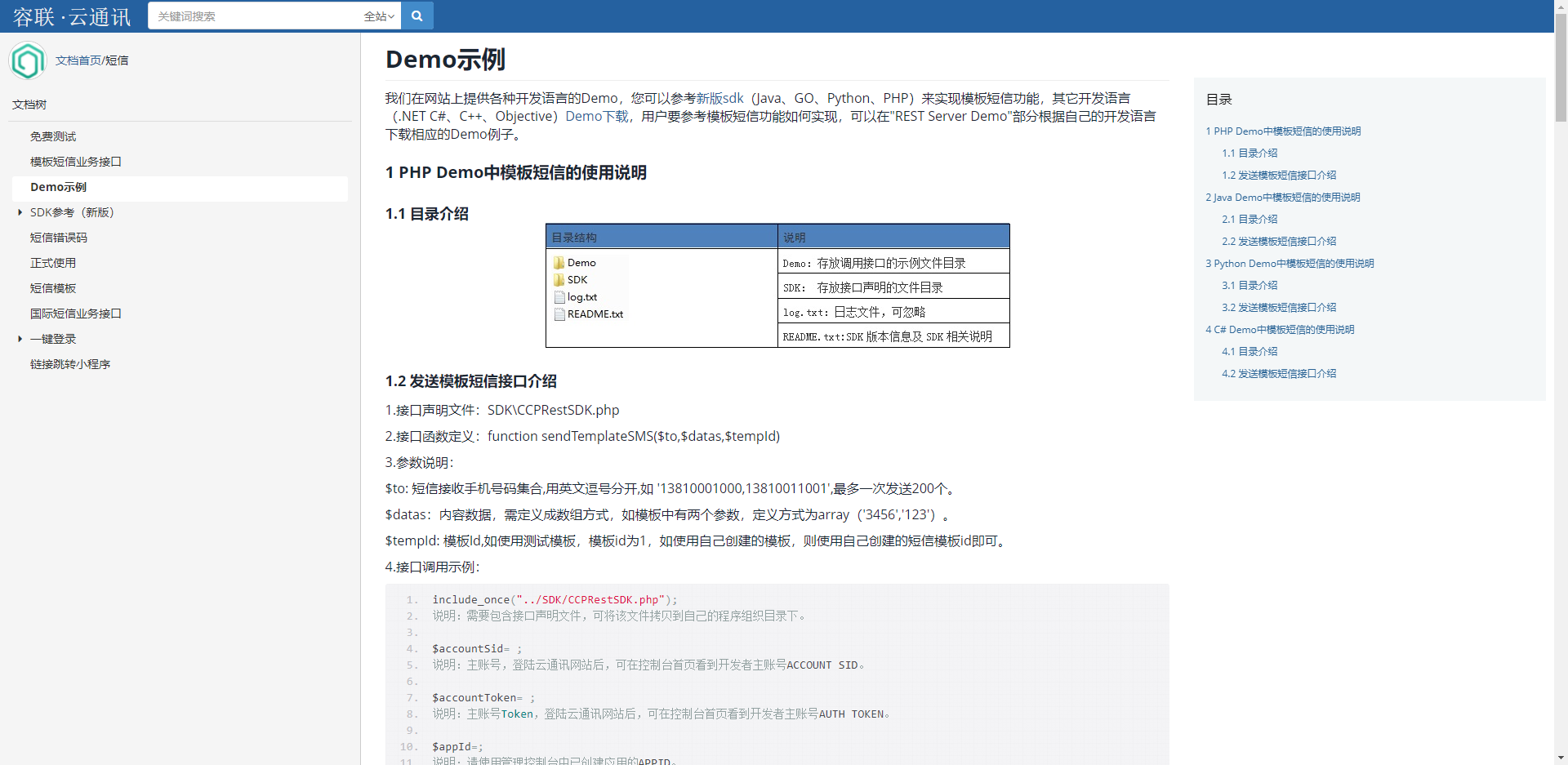The height and width of the screenshot is (765, 1568).
Task: Open 国际短信业务接口 from the sidebar
Action: click(75, 313)
